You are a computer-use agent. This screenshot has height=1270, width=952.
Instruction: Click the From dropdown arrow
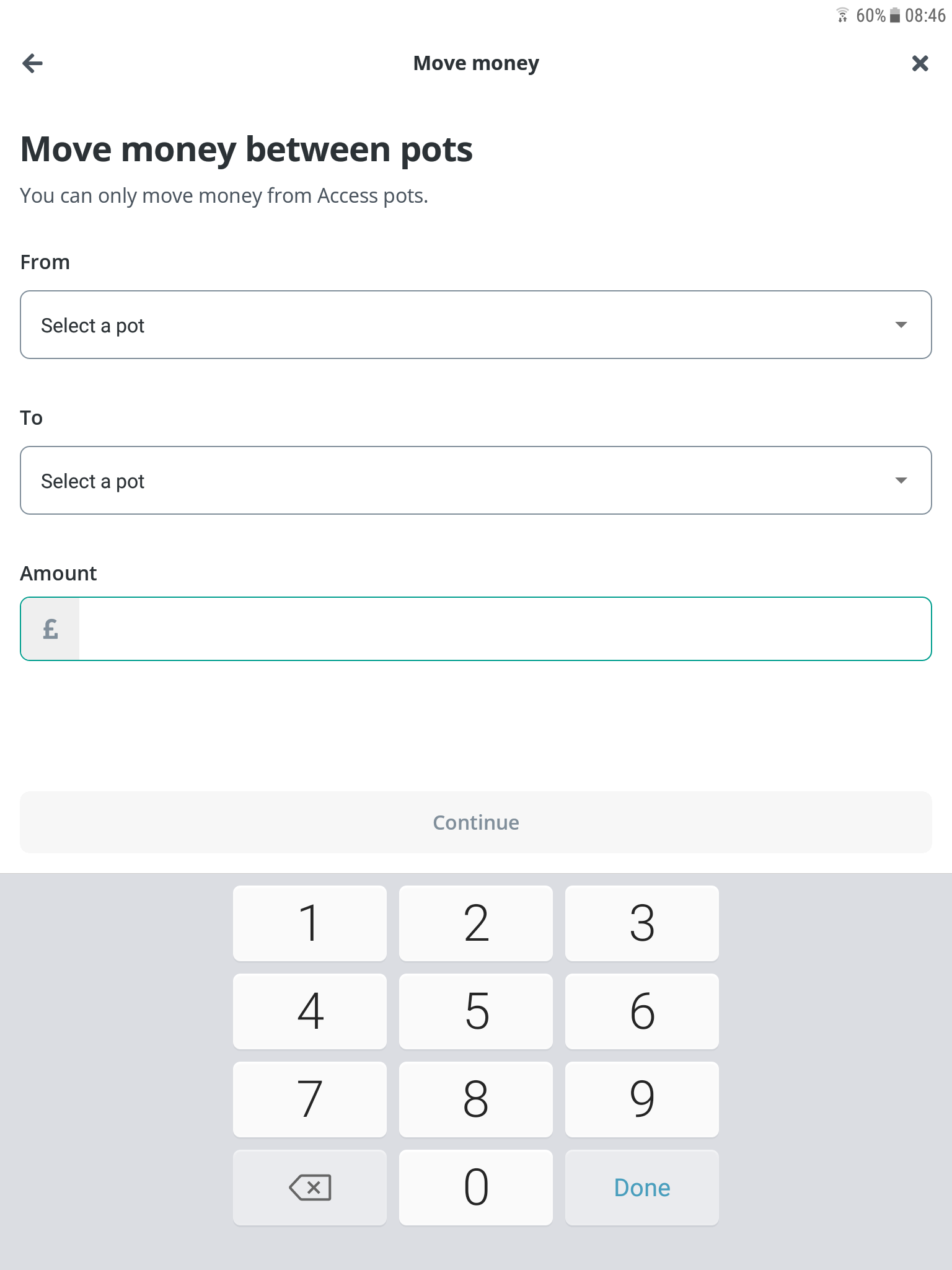coord(901,325)
